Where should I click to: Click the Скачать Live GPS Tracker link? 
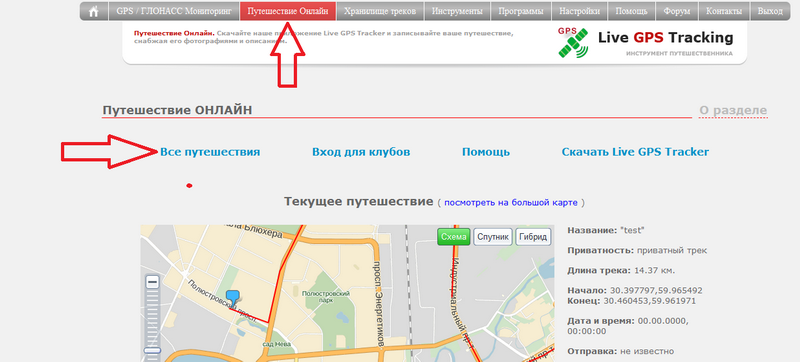tap(635, 152)
